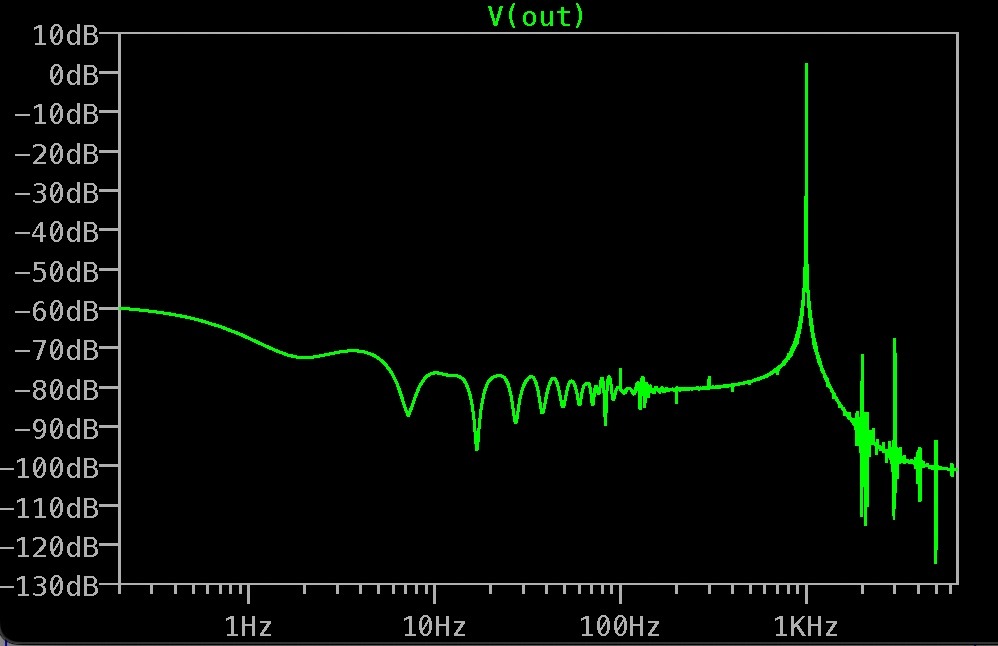
Task: Select the 0dB axis label
Action: [x=74, y=75]
